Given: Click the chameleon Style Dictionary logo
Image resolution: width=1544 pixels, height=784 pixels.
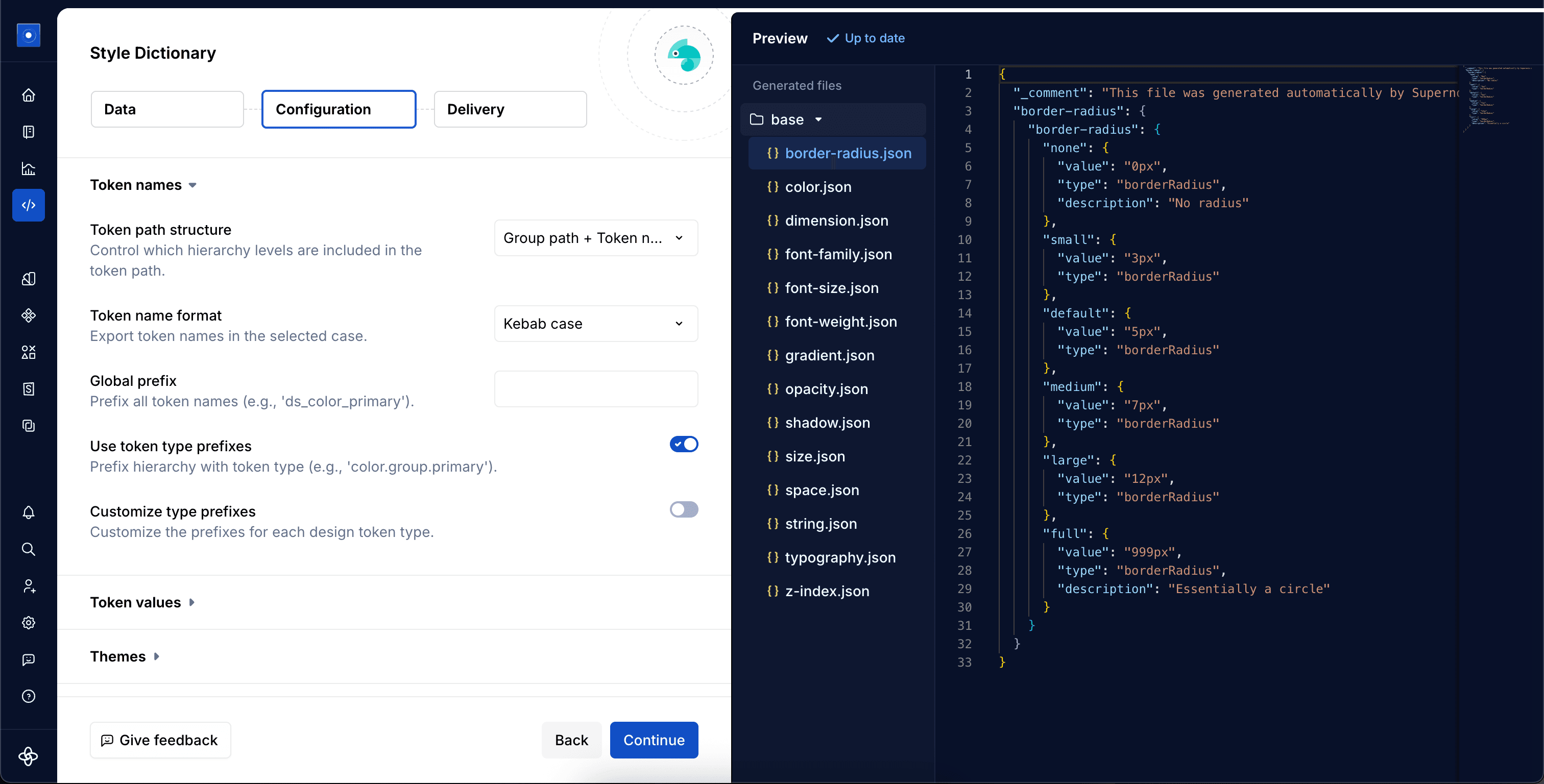Looking at the screenshot, I should click(x=684, y=55).
